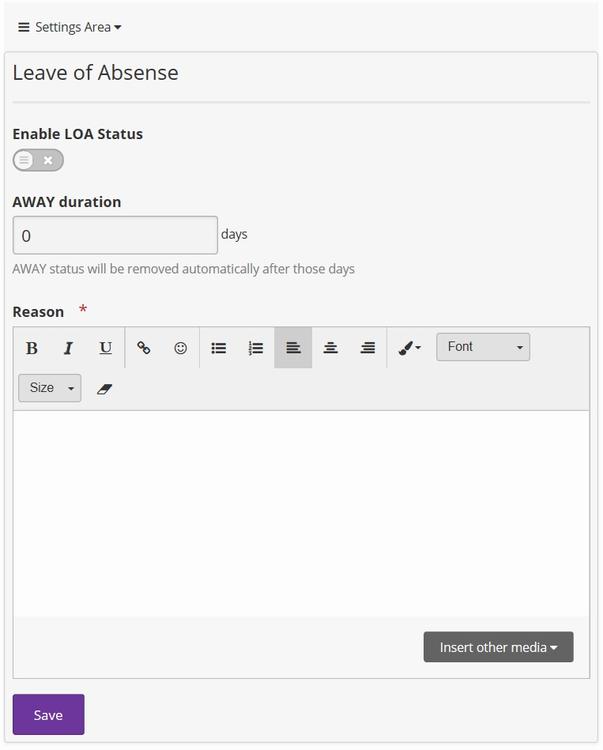603x750 pixels.
Task: Insert a numbered list
Action: point(256,348)
